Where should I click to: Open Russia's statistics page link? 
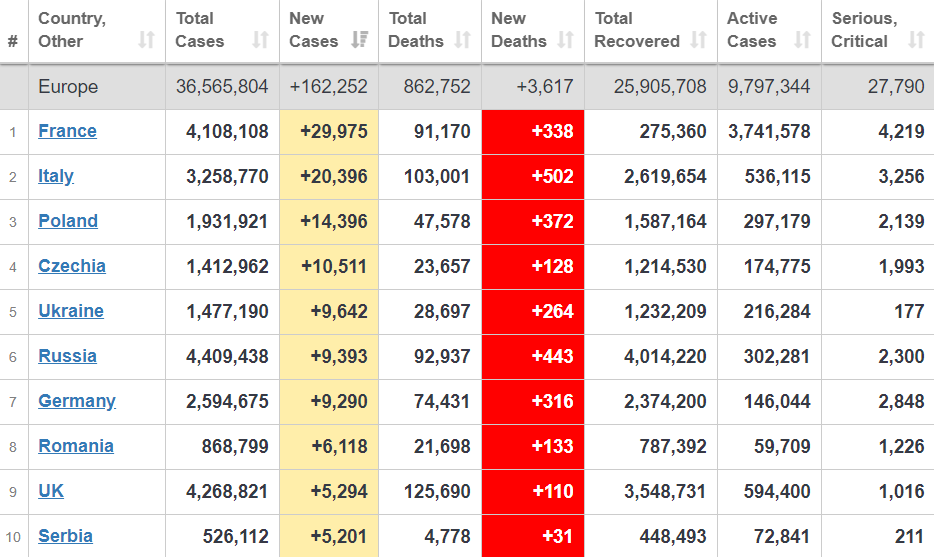click(x=67, y=356)
